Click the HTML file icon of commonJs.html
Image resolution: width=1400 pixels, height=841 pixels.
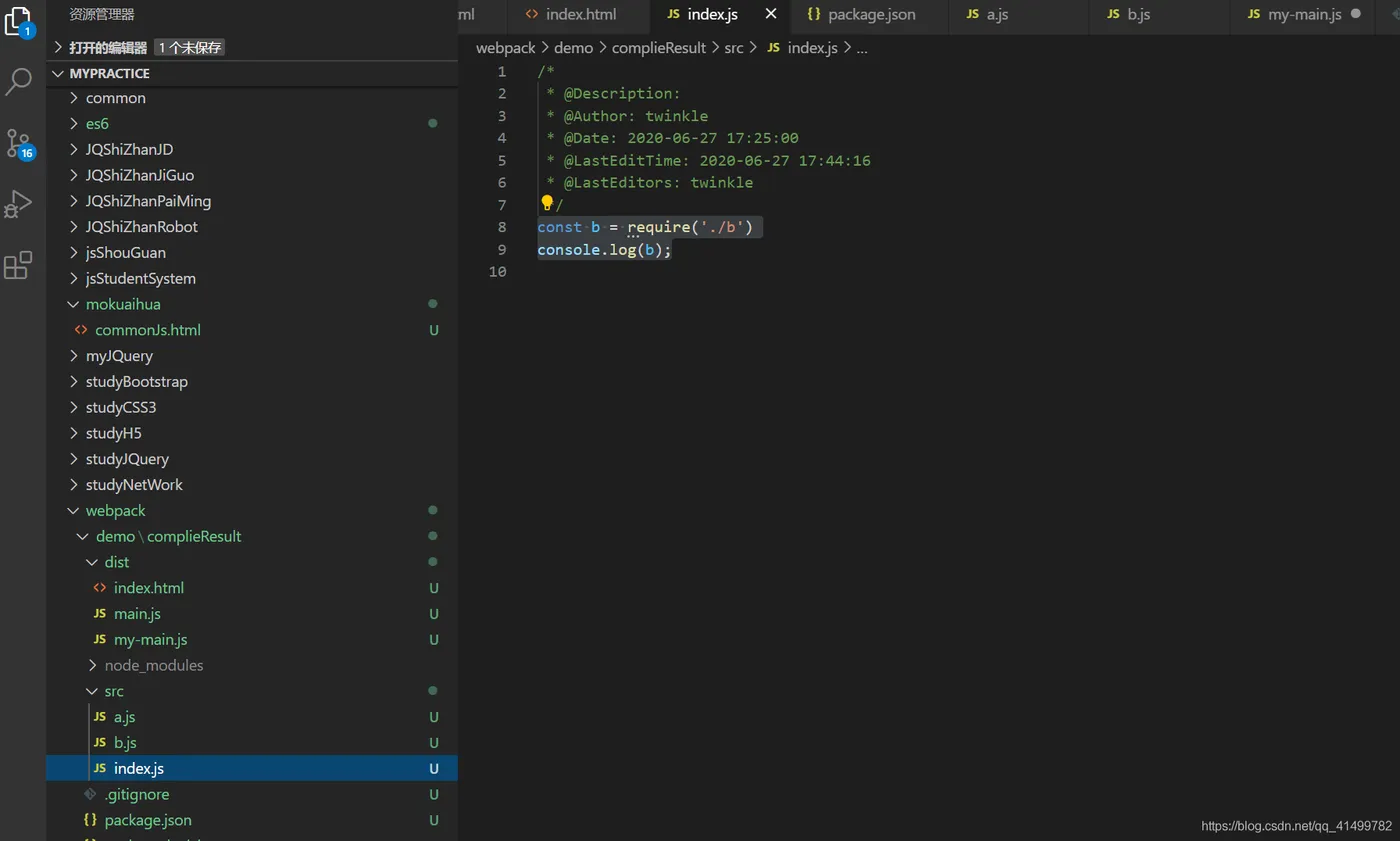tap(81, 330)
